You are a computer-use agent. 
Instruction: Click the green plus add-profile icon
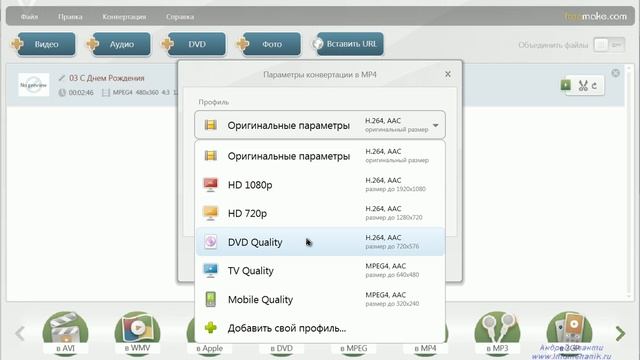pyautogui.click(x=211, y=327)
